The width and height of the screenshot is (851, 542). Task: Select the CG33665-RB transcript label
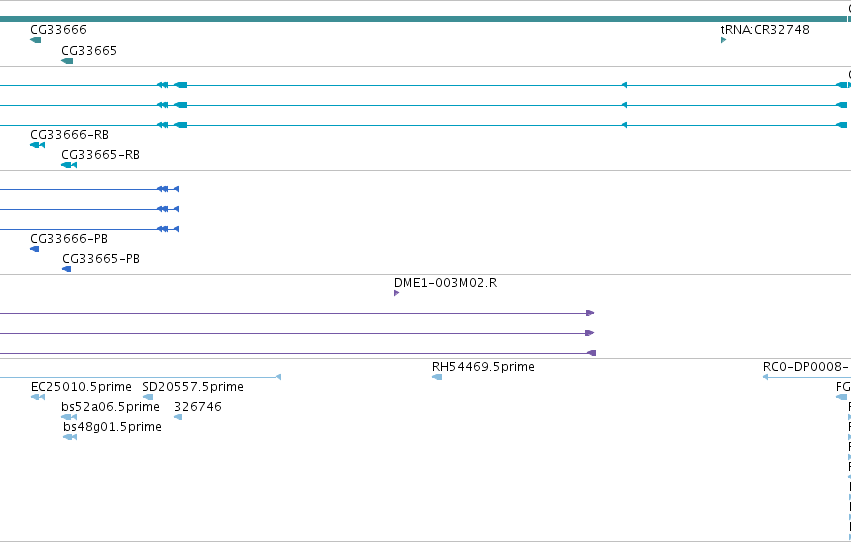click(x=100, y=155)
